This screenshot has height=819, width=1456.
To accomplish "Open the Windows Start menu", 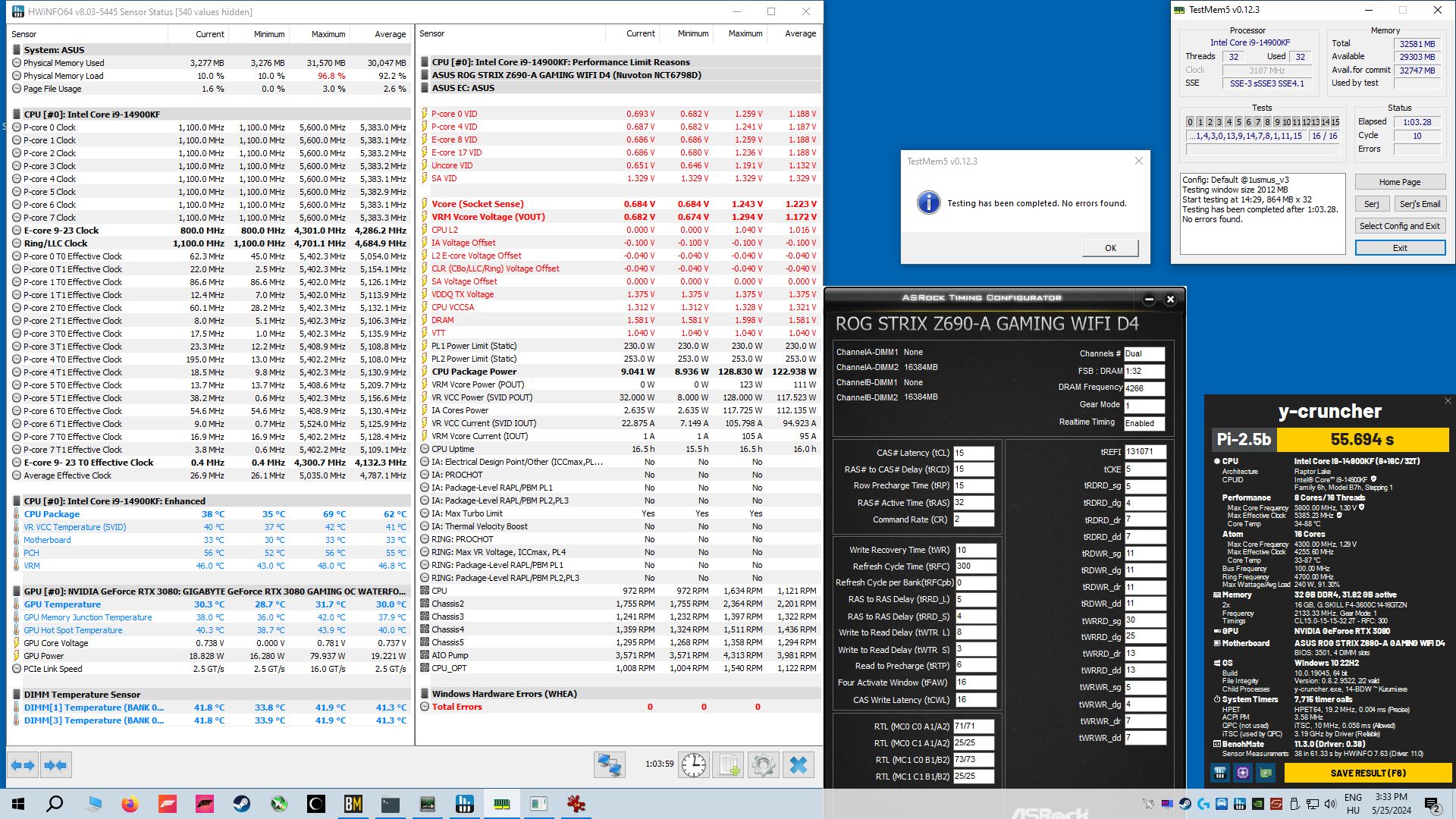I will tap(18, 804).
